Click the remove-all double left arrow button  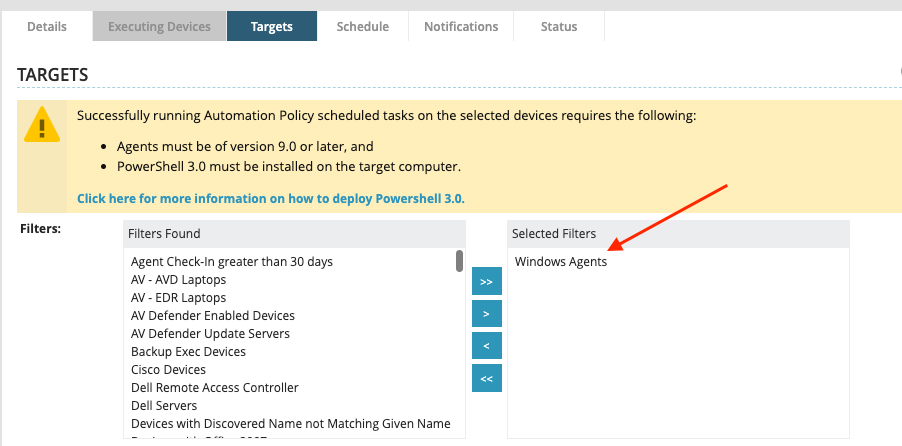click(486, 378)
